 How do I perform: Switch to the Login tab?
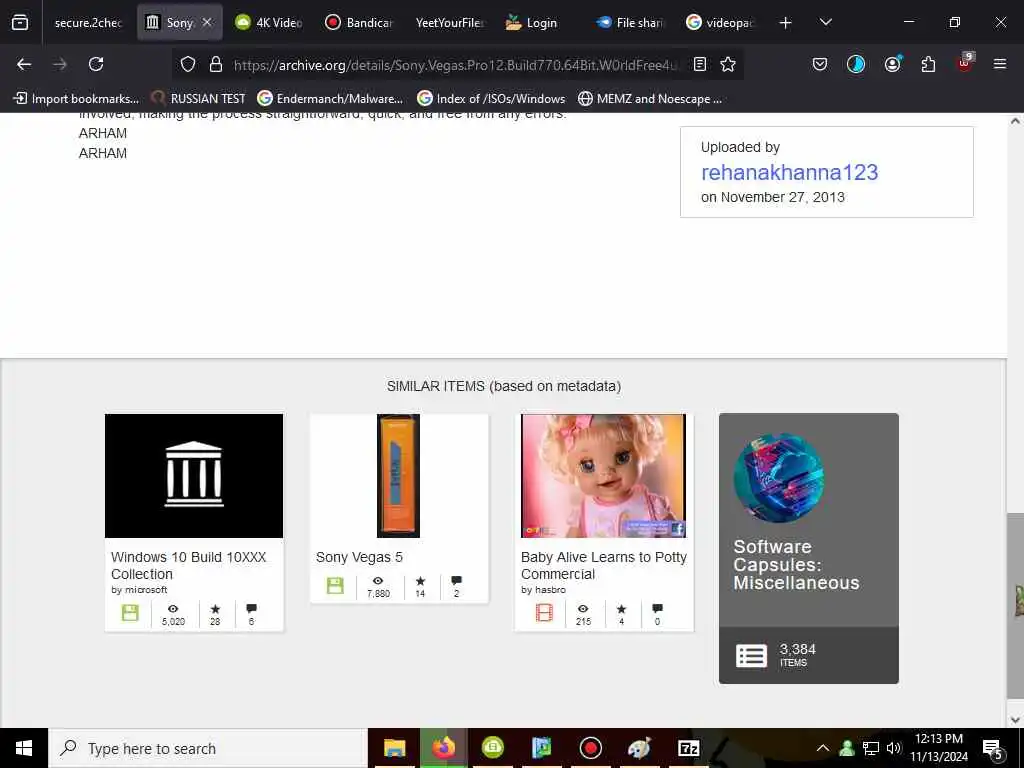(x=539, y=23)
